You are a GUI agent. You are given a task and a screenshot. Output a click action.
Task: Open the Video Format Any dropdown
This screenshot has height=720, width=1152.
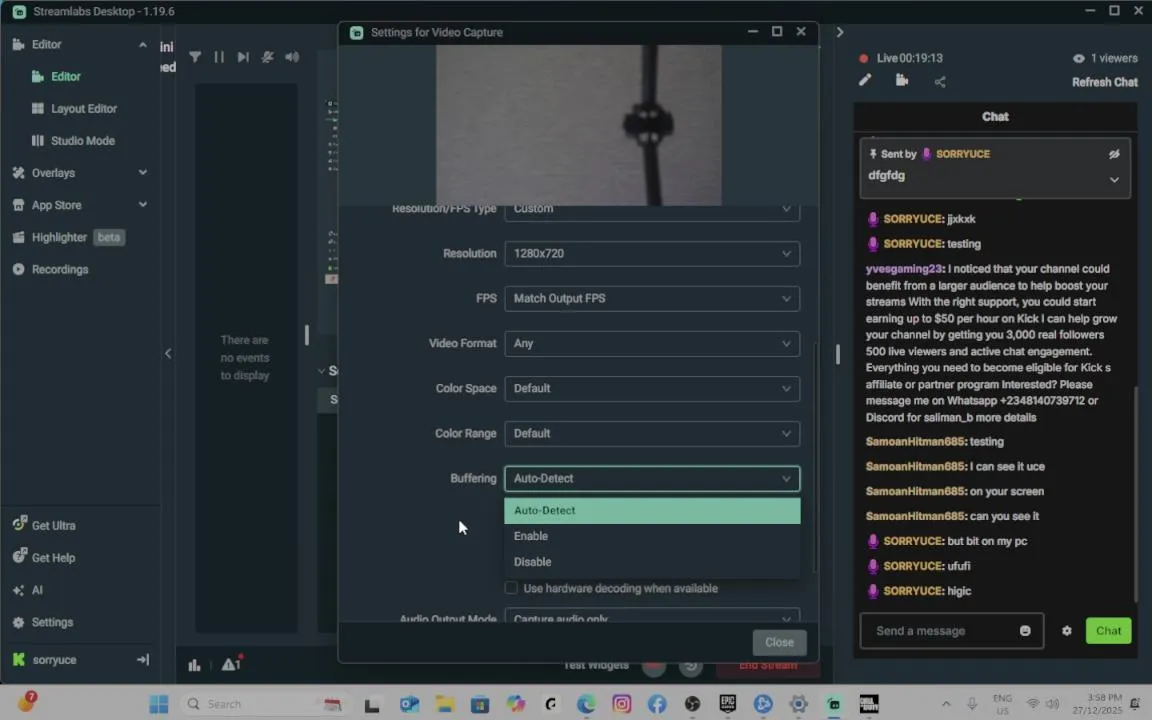click(x=652, y=343)
